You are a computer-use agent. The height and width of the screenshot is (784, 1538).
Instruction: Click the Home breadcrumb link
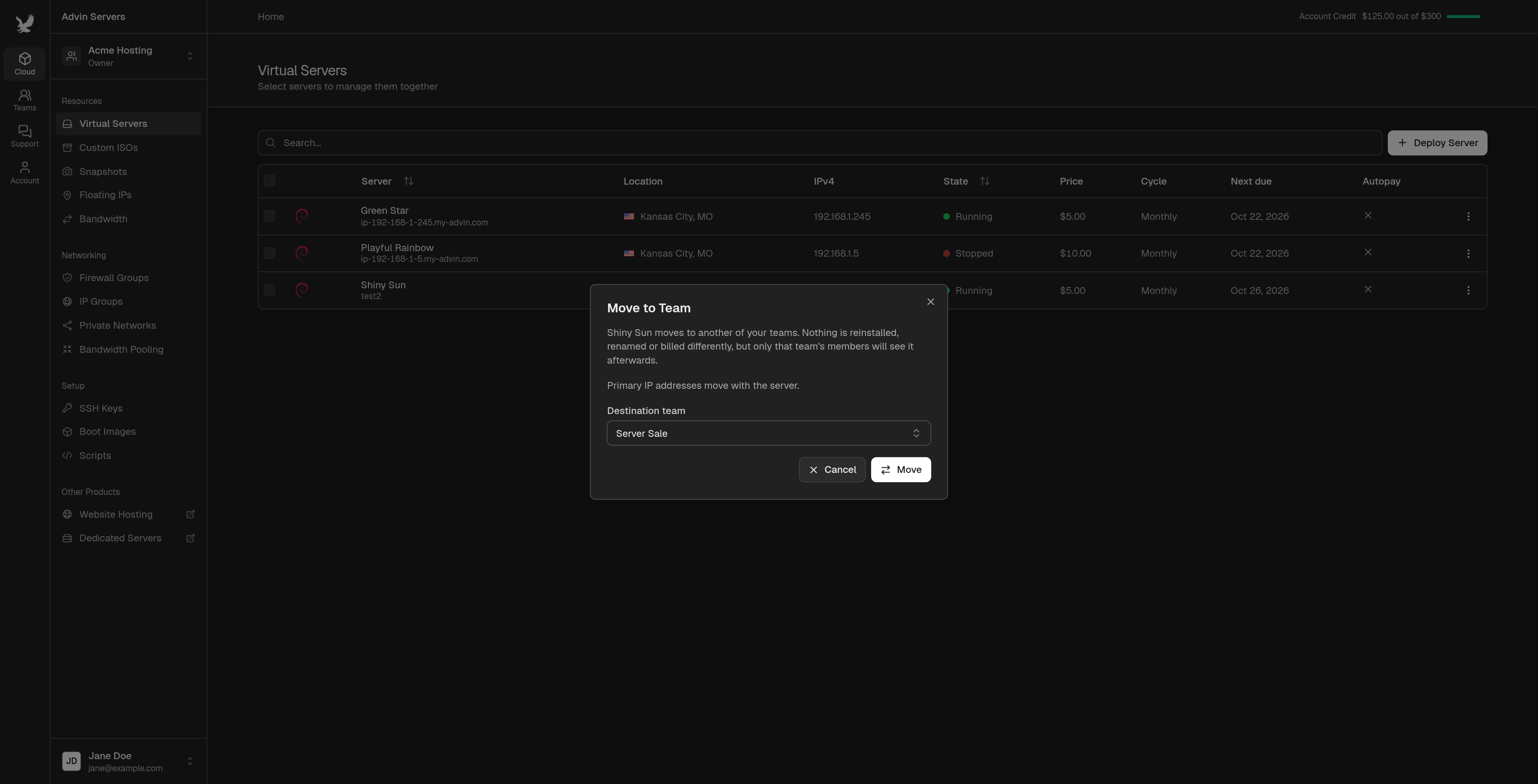click(x=270, y=17)
